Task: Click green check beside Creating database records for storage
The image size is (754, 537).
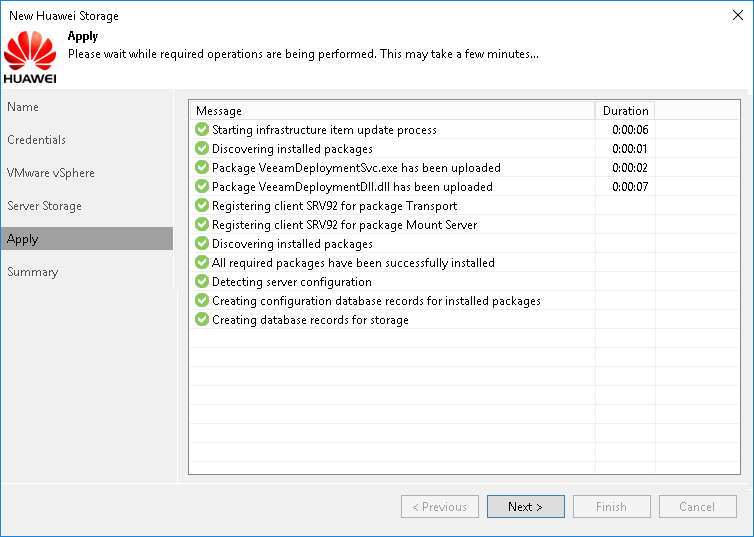Action: click(x=202, y=319)
